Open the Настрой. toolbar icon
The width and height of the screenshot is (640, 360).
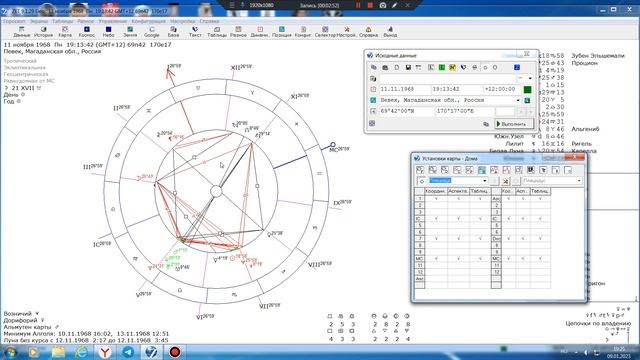347,32
